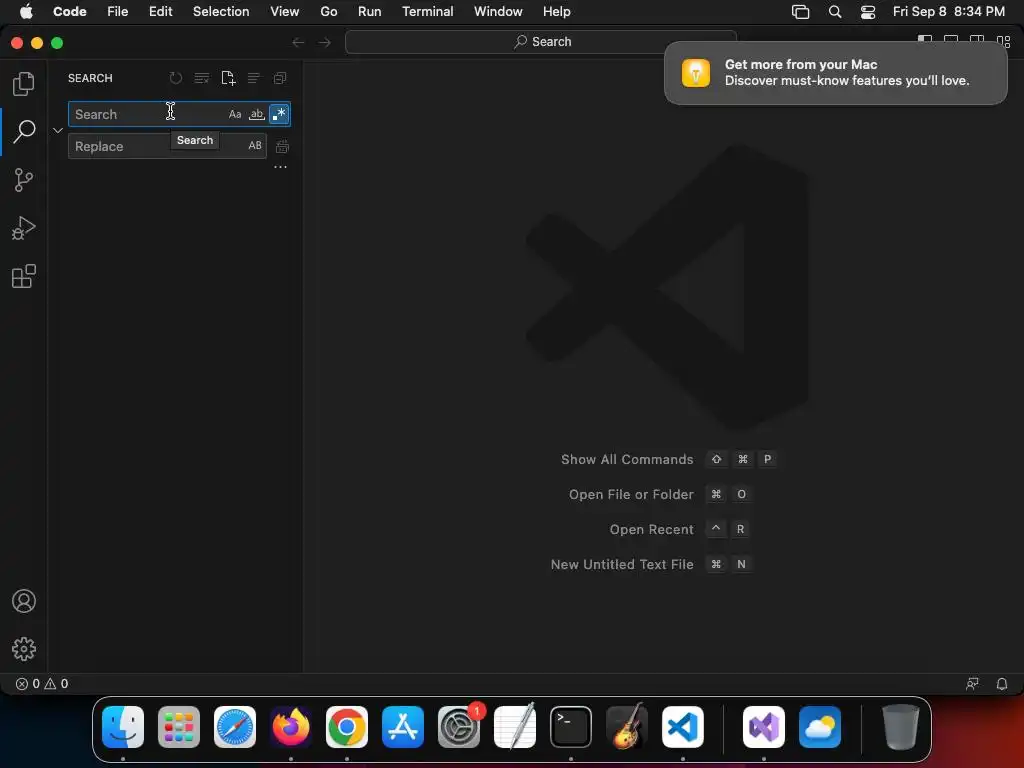Open GarageBand from the Dock

point(627,727)
